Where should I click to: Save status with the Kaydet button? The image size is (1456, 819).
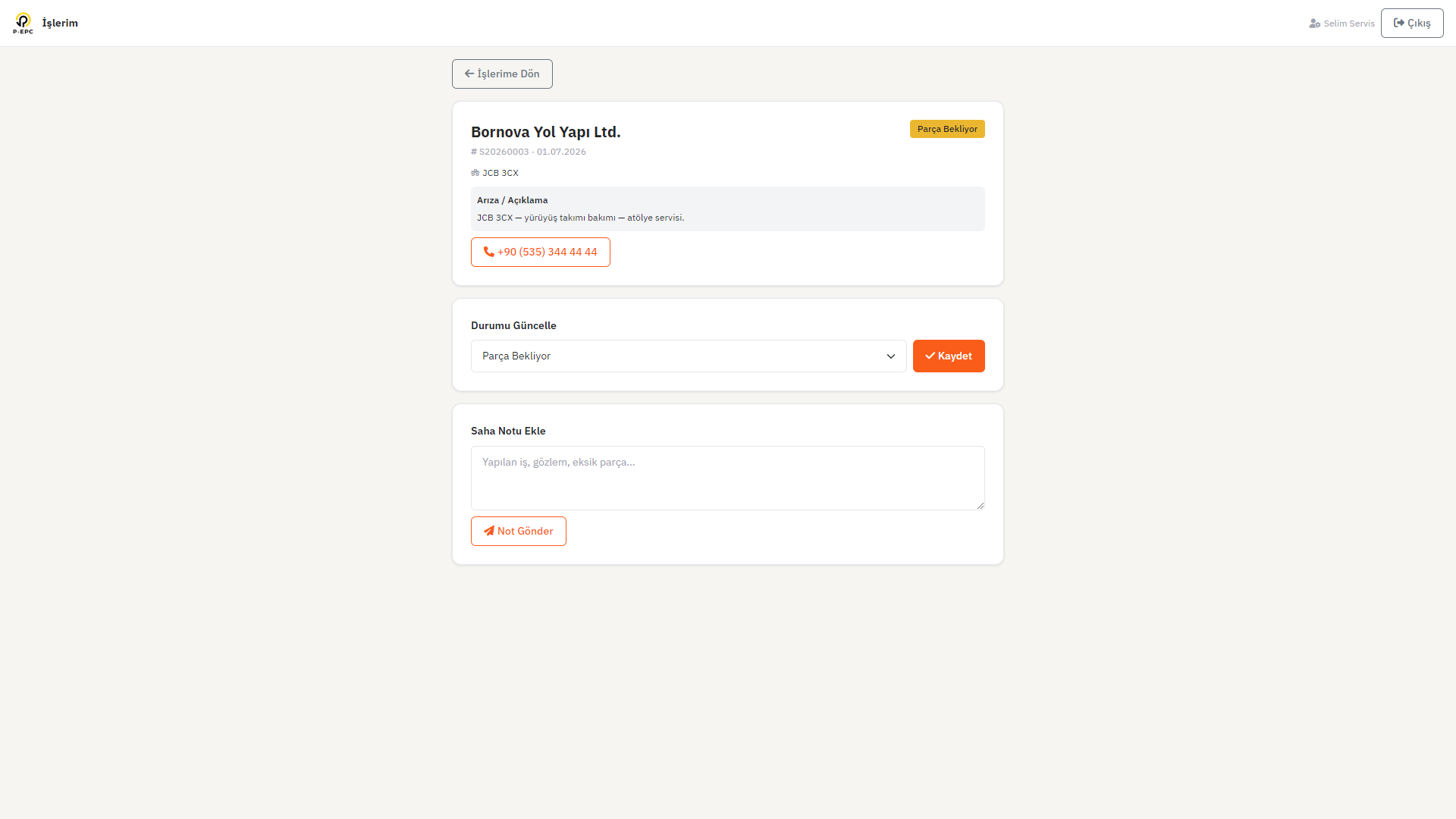click(x=949, y=356)
